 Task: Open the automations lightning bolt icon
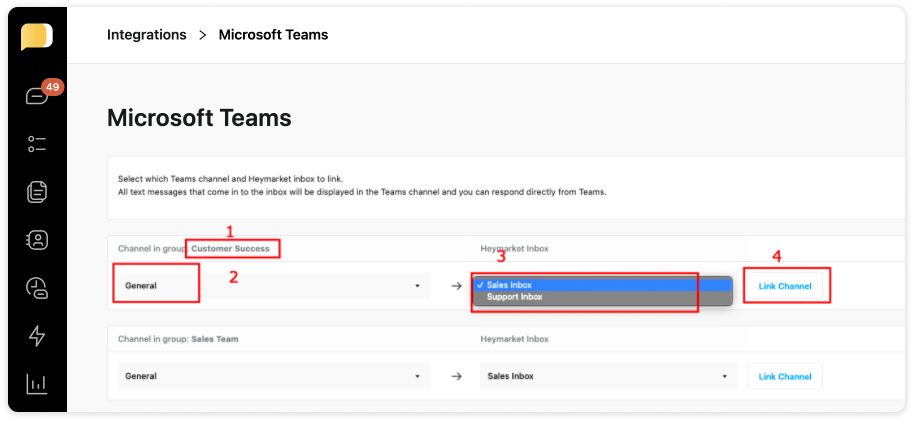(37, 336)
